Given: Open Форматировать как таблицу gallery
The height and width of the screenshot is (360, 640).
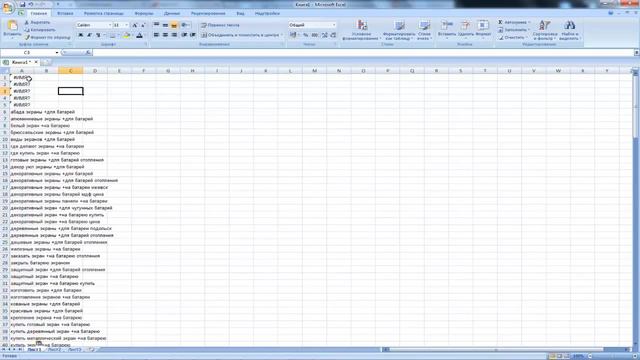Looking at the screenshot, I should point(399,30).
